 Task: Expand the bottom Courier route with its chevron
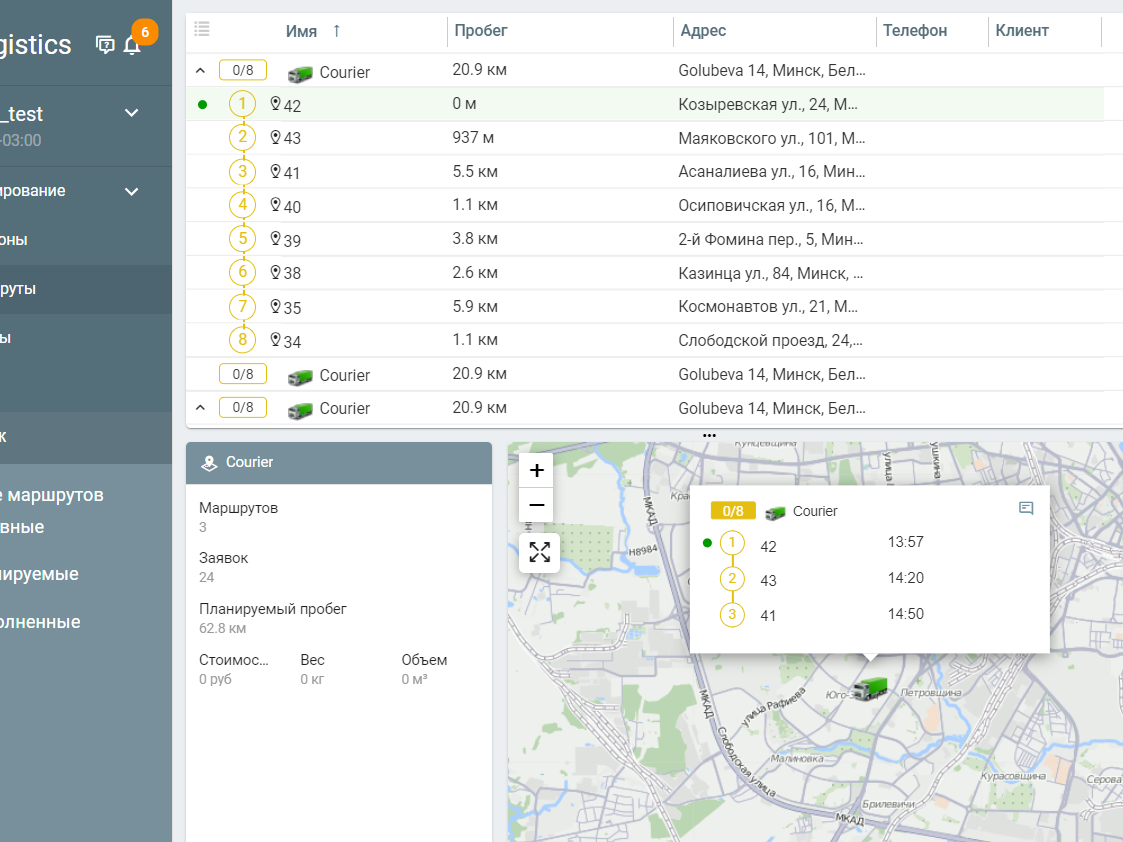click(199, 407)
